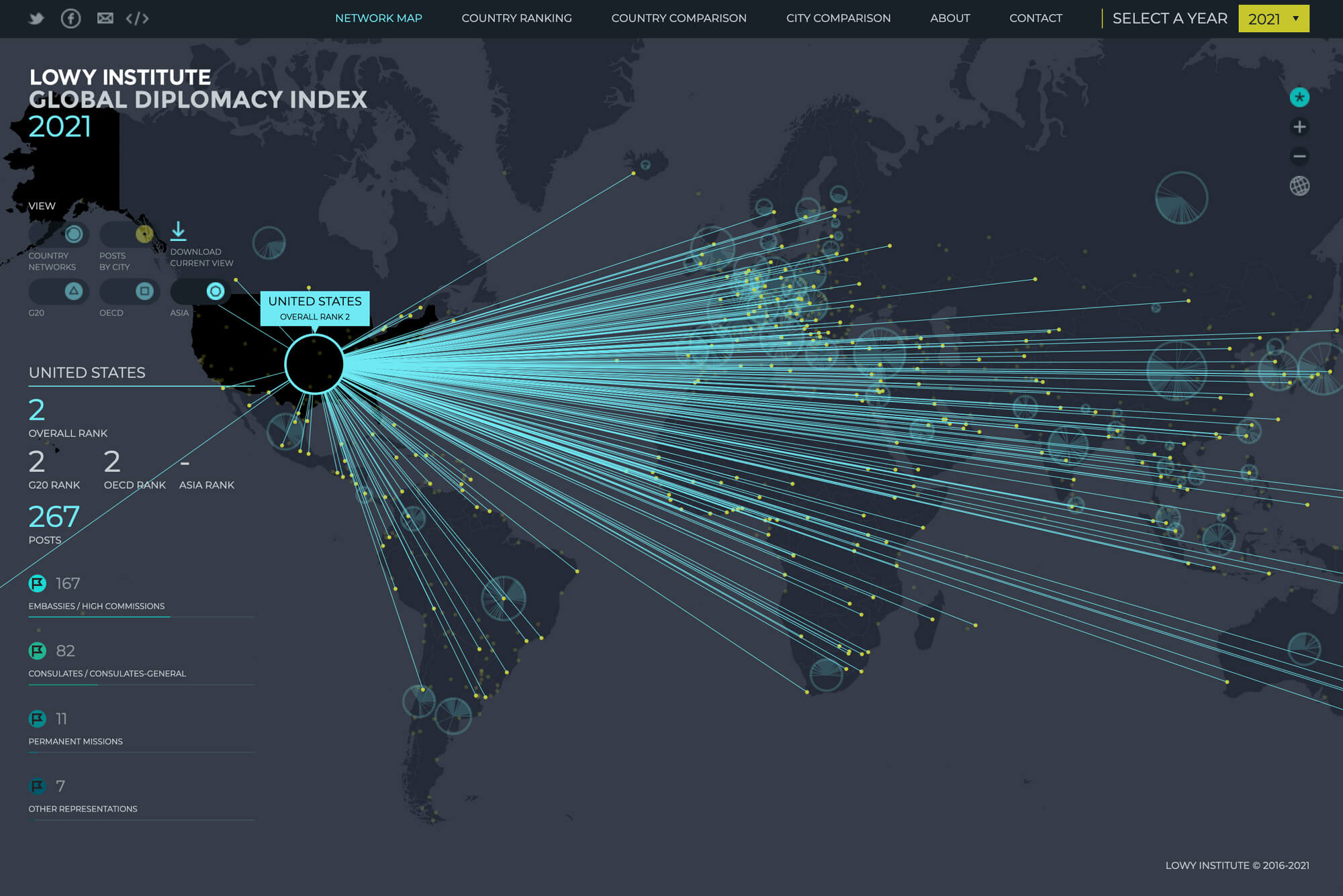1343x896 pixels.
Task: Zoom in with the plus icon
Action: coord(1299,127)
